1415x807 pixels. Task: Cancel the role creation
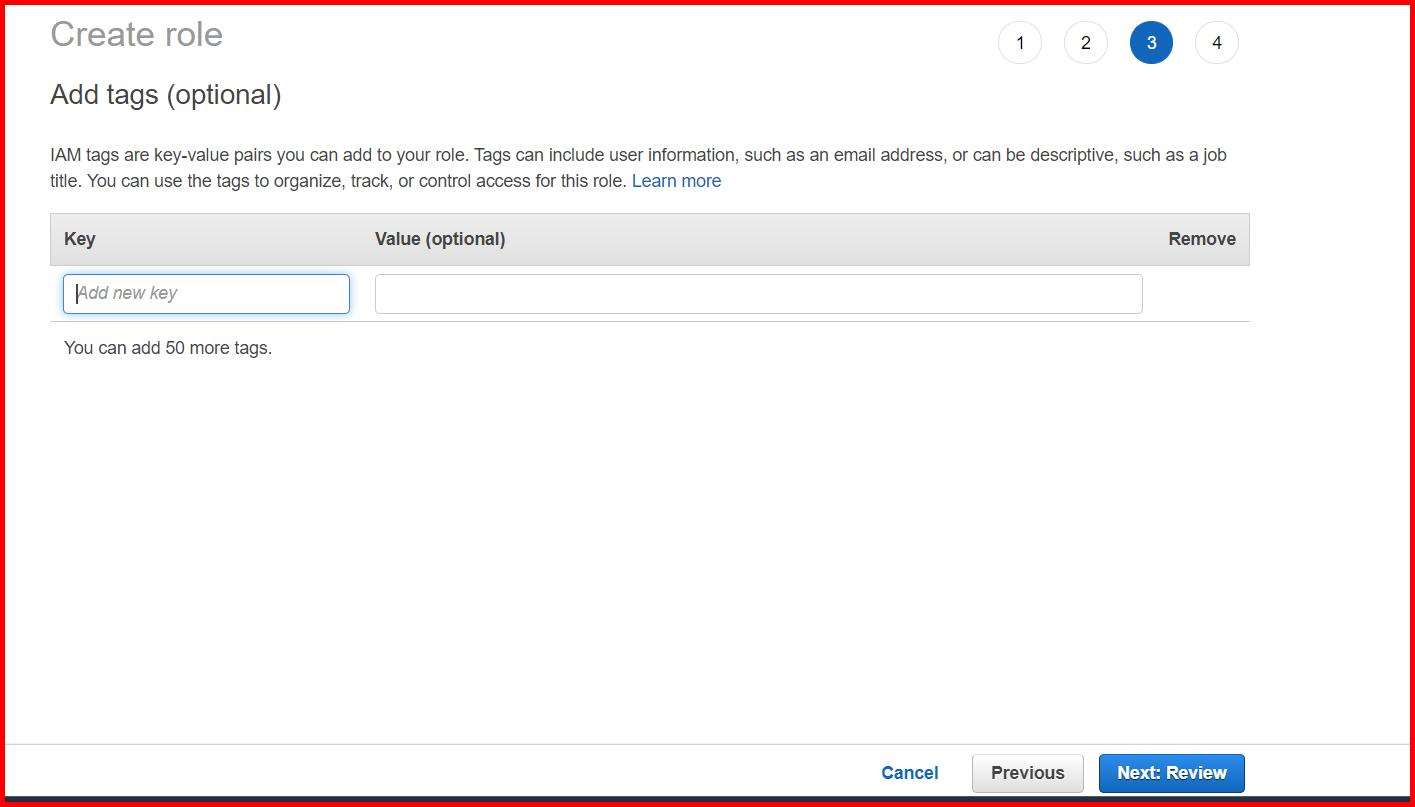point(908,772)
